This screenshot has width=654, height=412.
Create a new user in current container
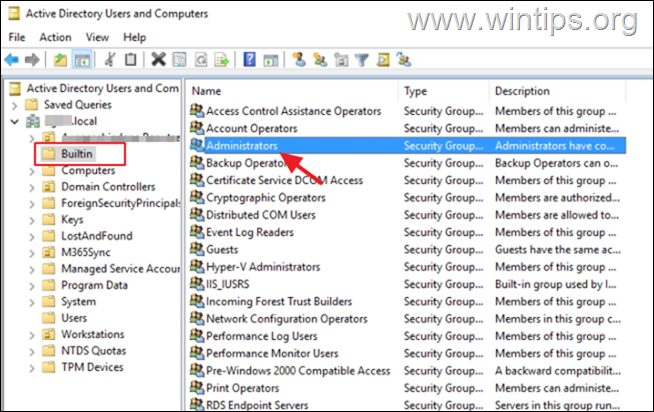pyautogui.click(x=299, y=60)
